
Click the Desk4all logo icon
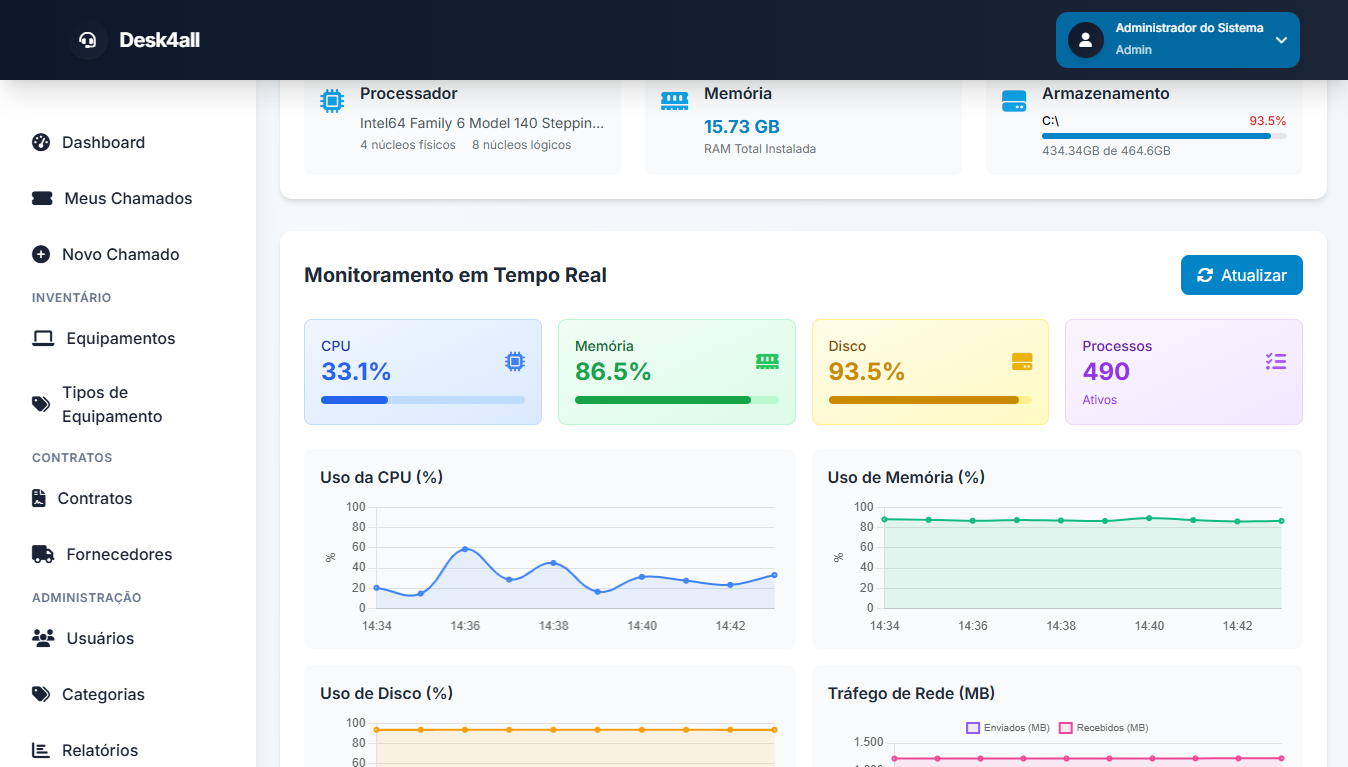[87, 40]
